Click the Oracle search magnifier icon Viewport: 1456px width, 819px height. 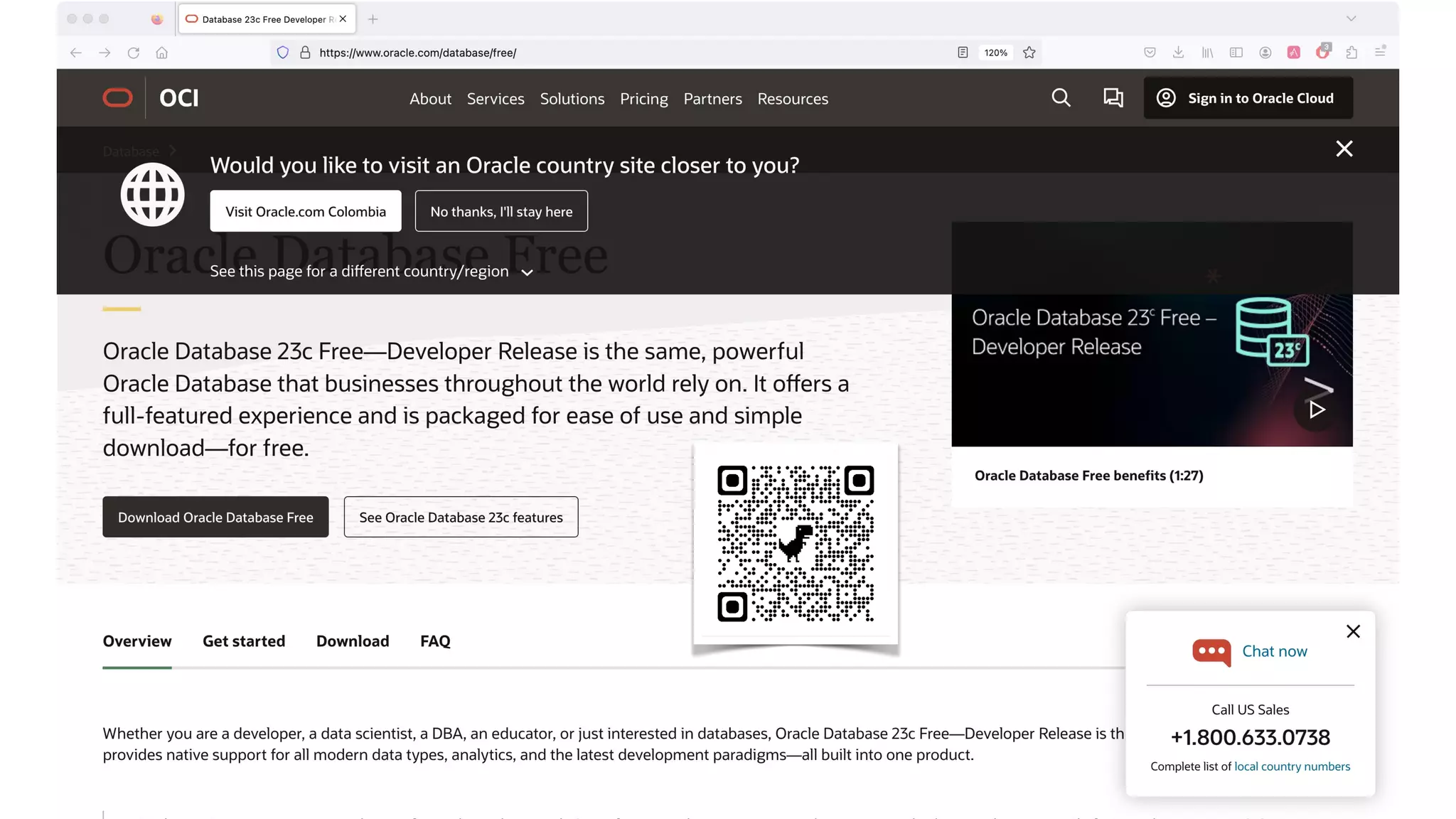(1061, 98)
